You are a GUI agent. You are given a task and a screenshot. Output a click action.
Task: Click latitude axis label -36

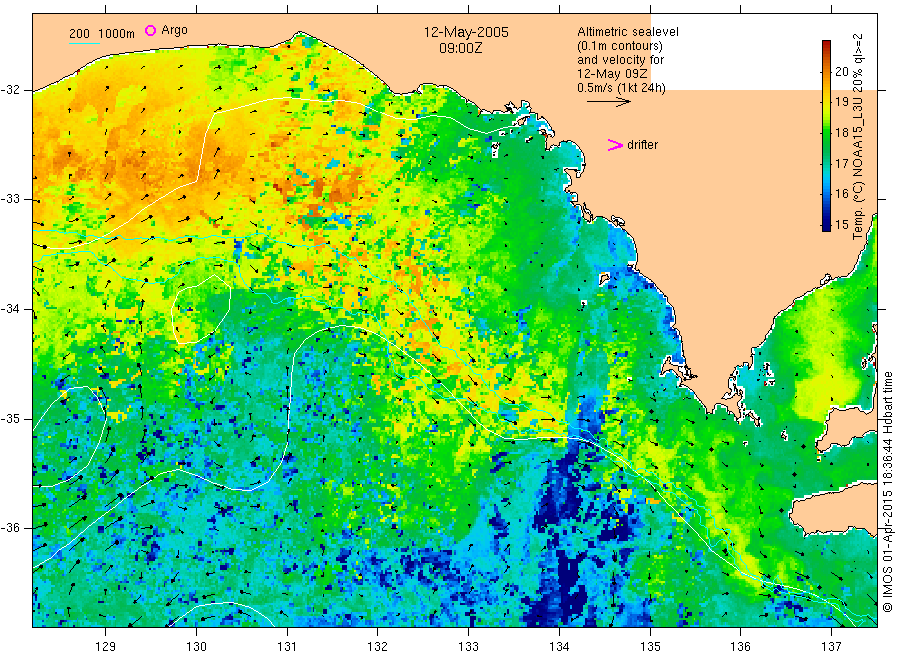pyautogui.click(x=10, y=528)
